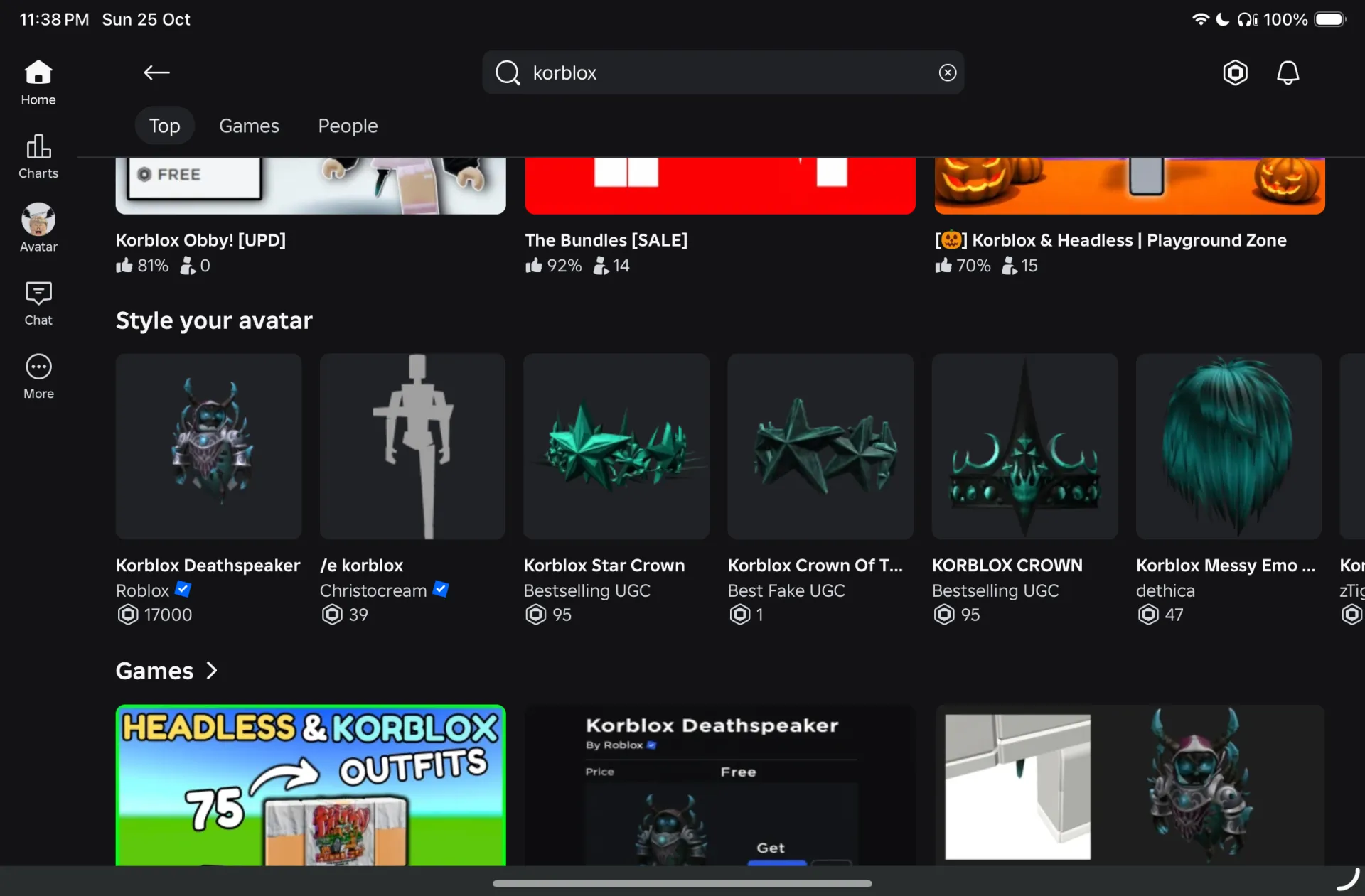Open the /e korblox emote thumbnail

412,446
